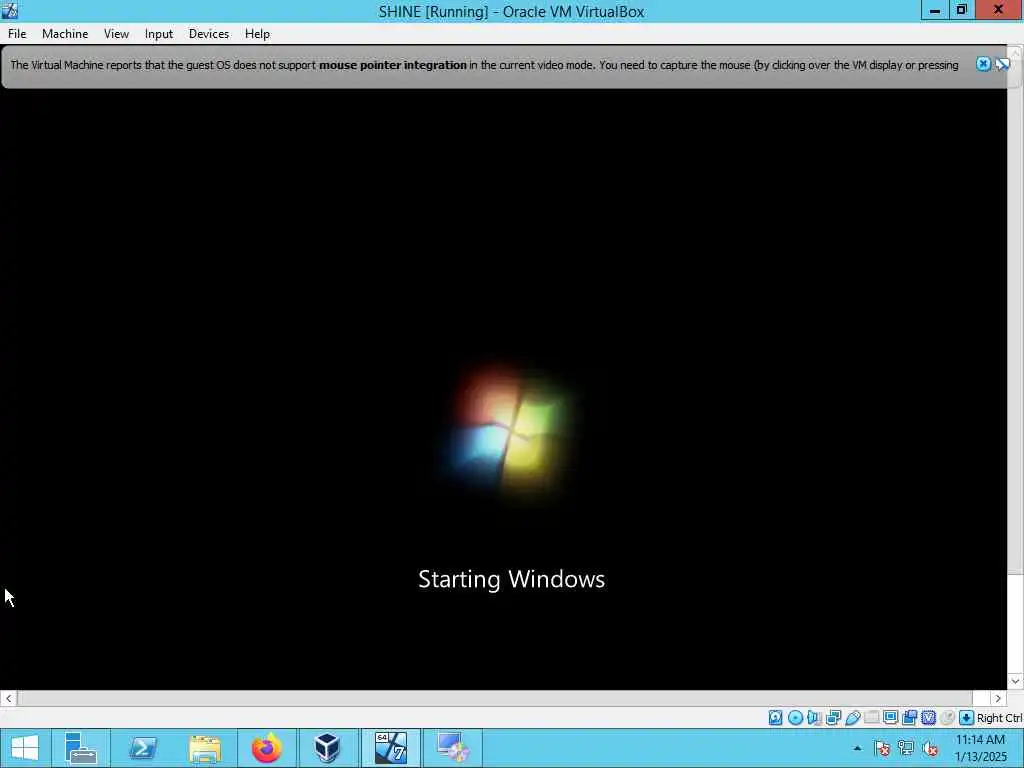The width and height of the screenshot is (1024, 768).
Task: Click the network adapters status icon
Action: click(x=833, y=718)
